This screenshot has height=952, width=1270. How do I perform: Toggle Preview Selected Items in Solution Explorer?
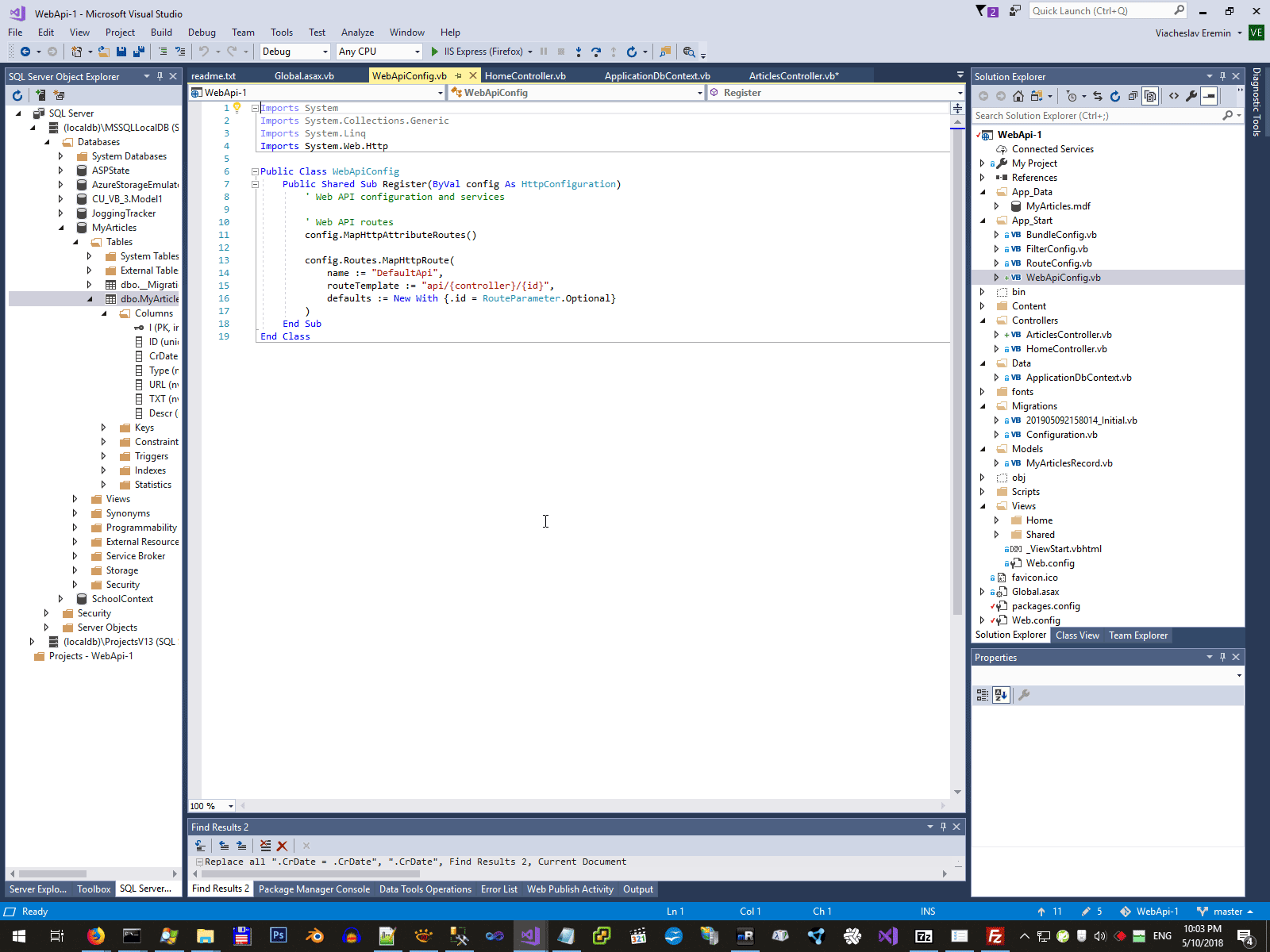[x=1209, y=96]
